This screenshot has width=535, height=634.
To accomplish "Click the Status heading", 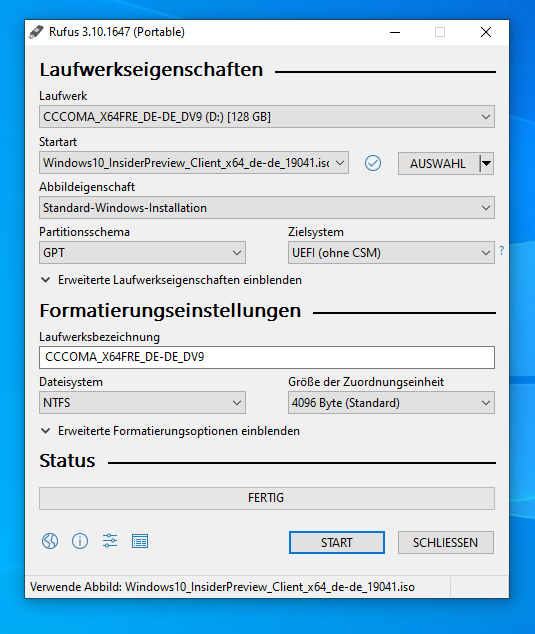I will click(67, 461).
